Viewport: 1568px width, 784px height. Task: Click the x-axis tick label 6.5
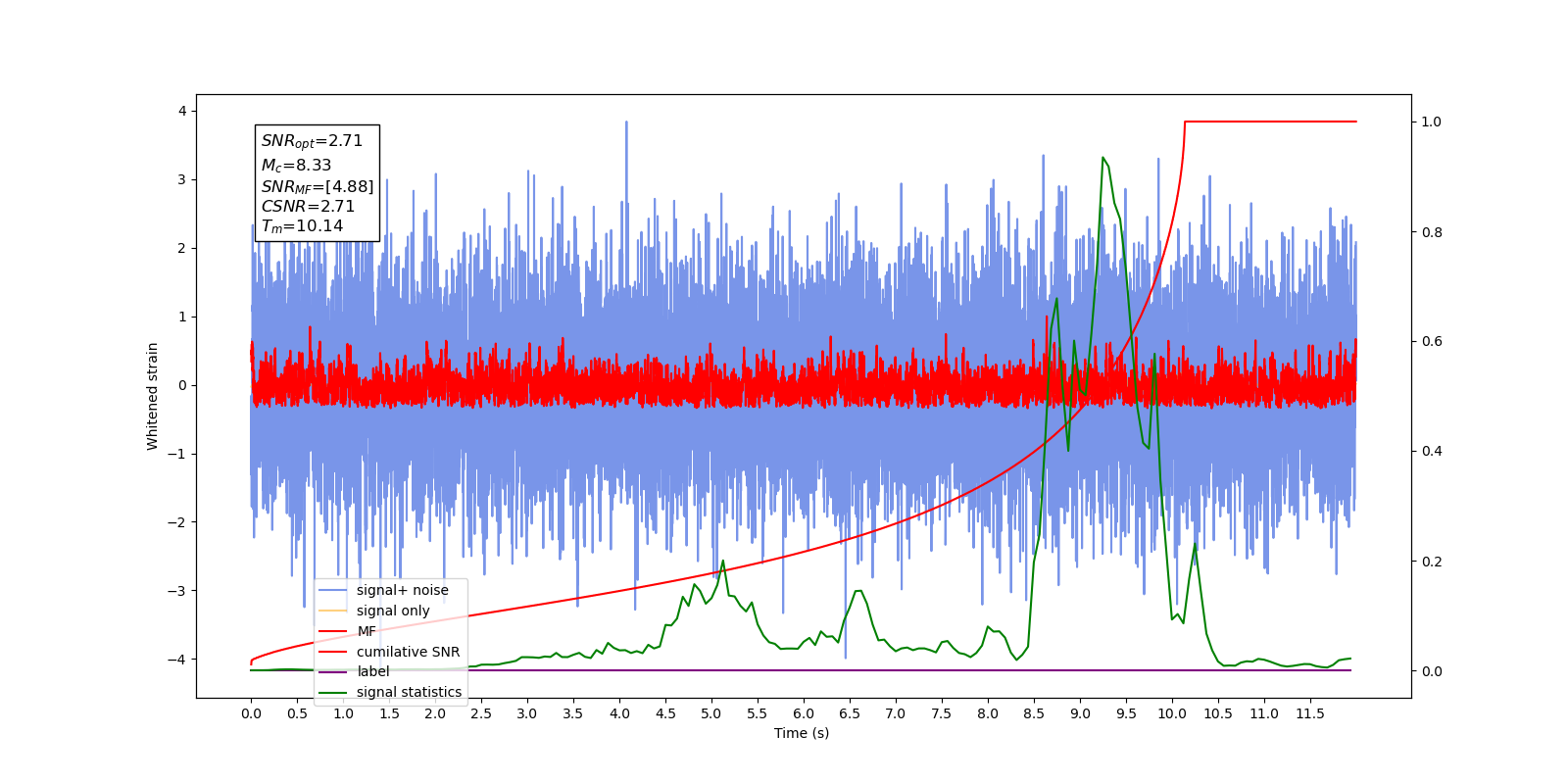pos(850,713)
